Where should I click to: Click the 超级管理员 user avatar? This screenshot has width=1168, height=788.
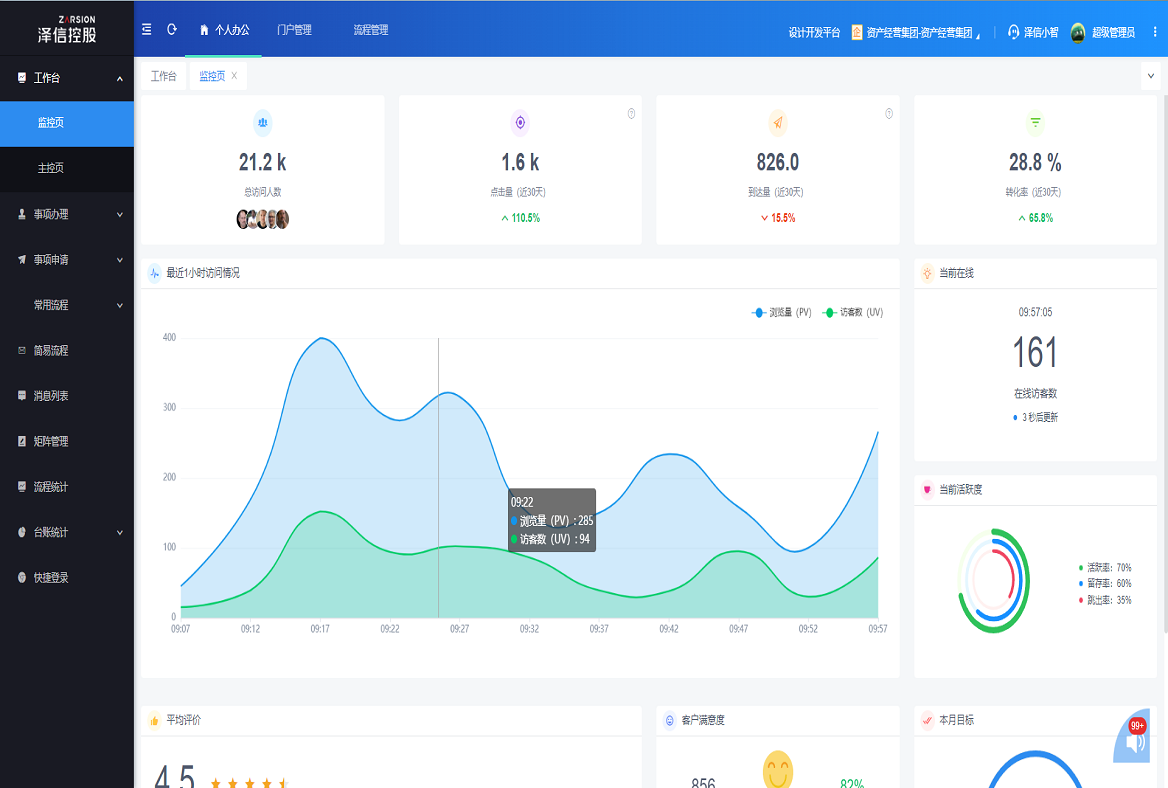pos(1078,32)
